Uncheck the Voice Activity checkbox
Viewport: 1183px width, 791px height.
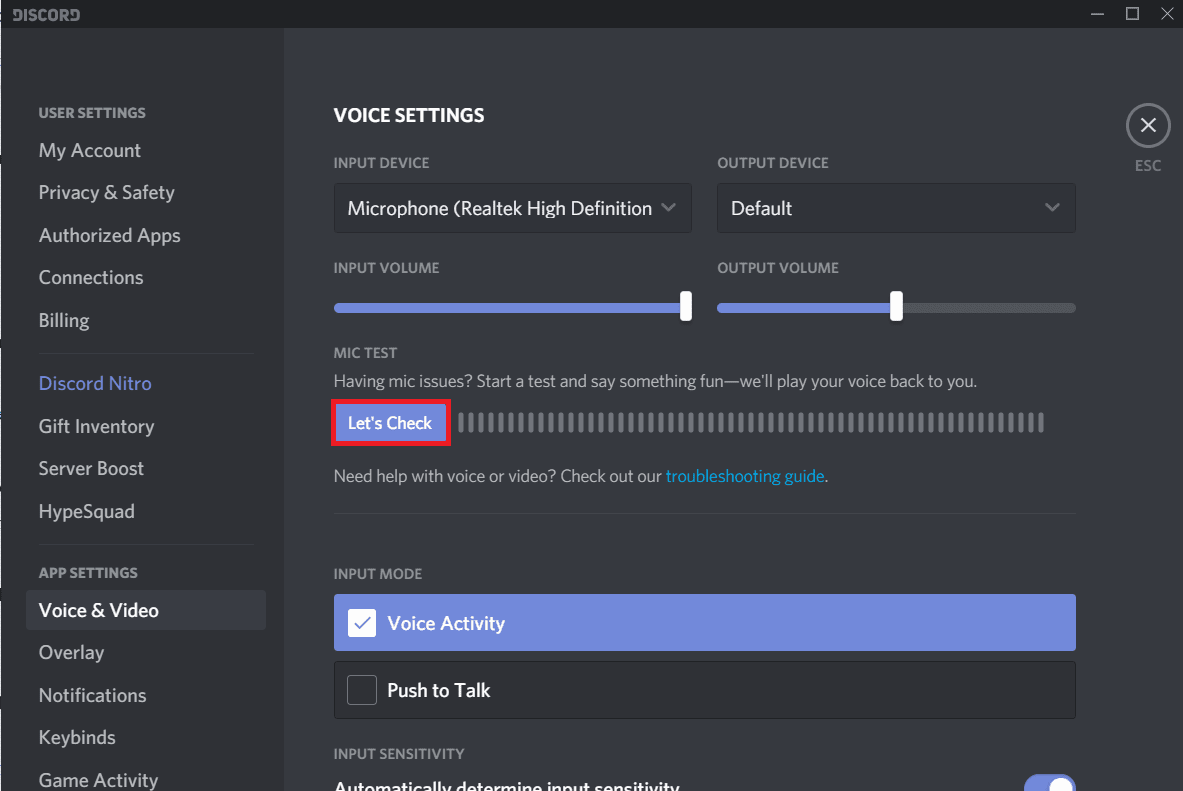(361, 623)
